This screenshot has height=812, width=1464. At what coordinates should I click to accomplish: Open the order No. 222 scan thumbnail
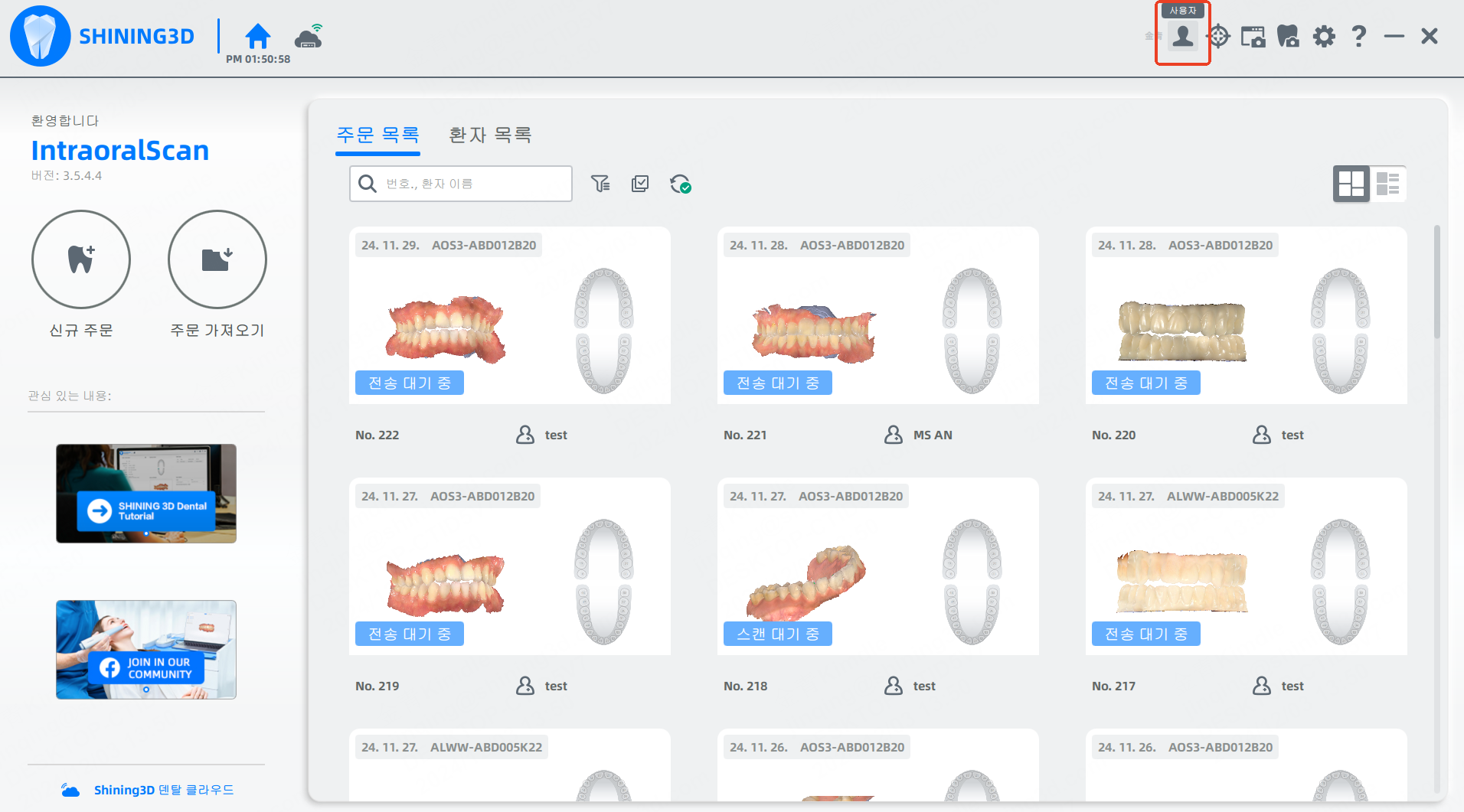coord(446,330)
